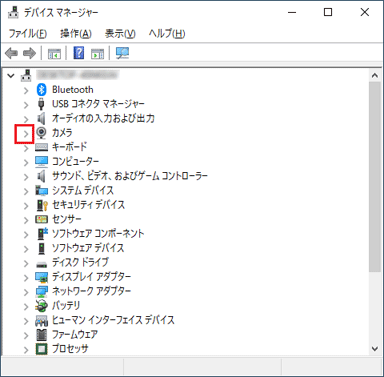Click the ファームウェア icon
Viewport: 384px width, 377px height.
pyautogui.click(x=41, y=335)
